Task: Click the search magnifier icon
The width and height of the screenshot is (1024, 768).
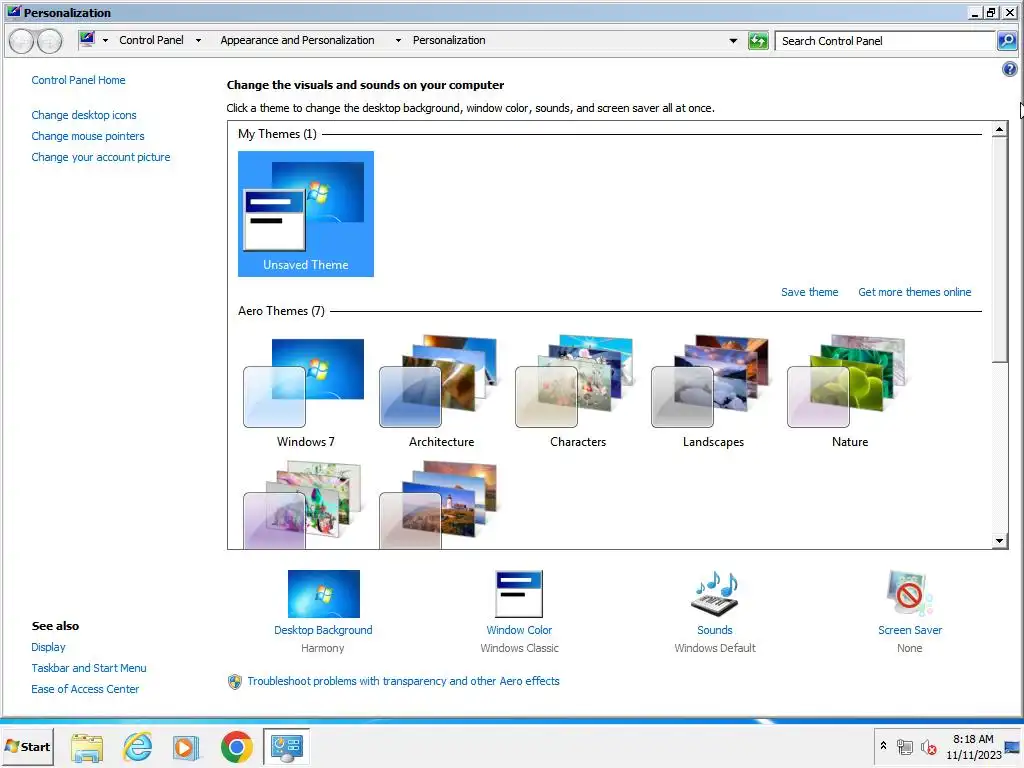Action: 1007,40
